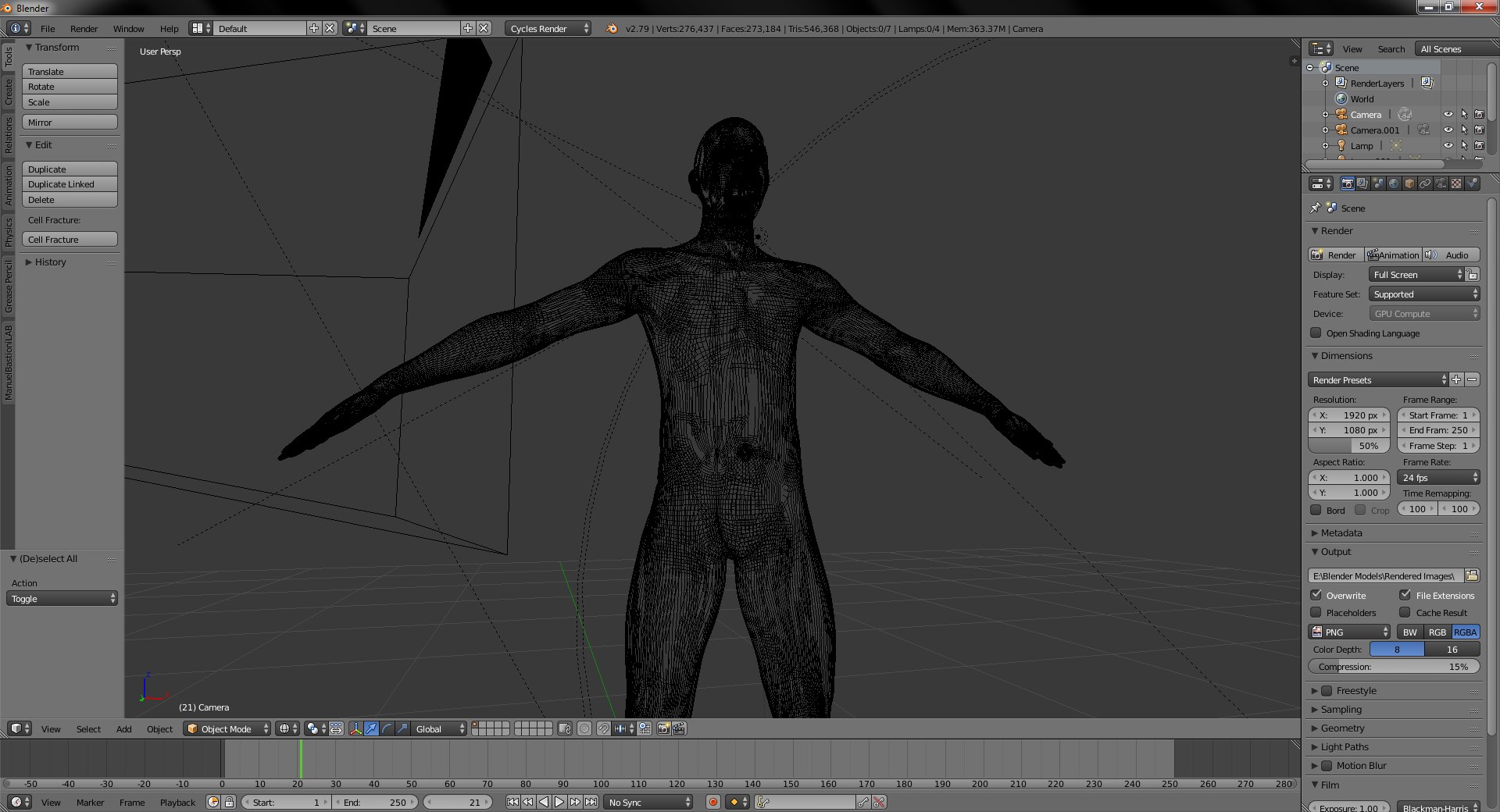Expand the History panel
Image resolution: width=1500 pixels, height=812 pixels.
(50, 262)
